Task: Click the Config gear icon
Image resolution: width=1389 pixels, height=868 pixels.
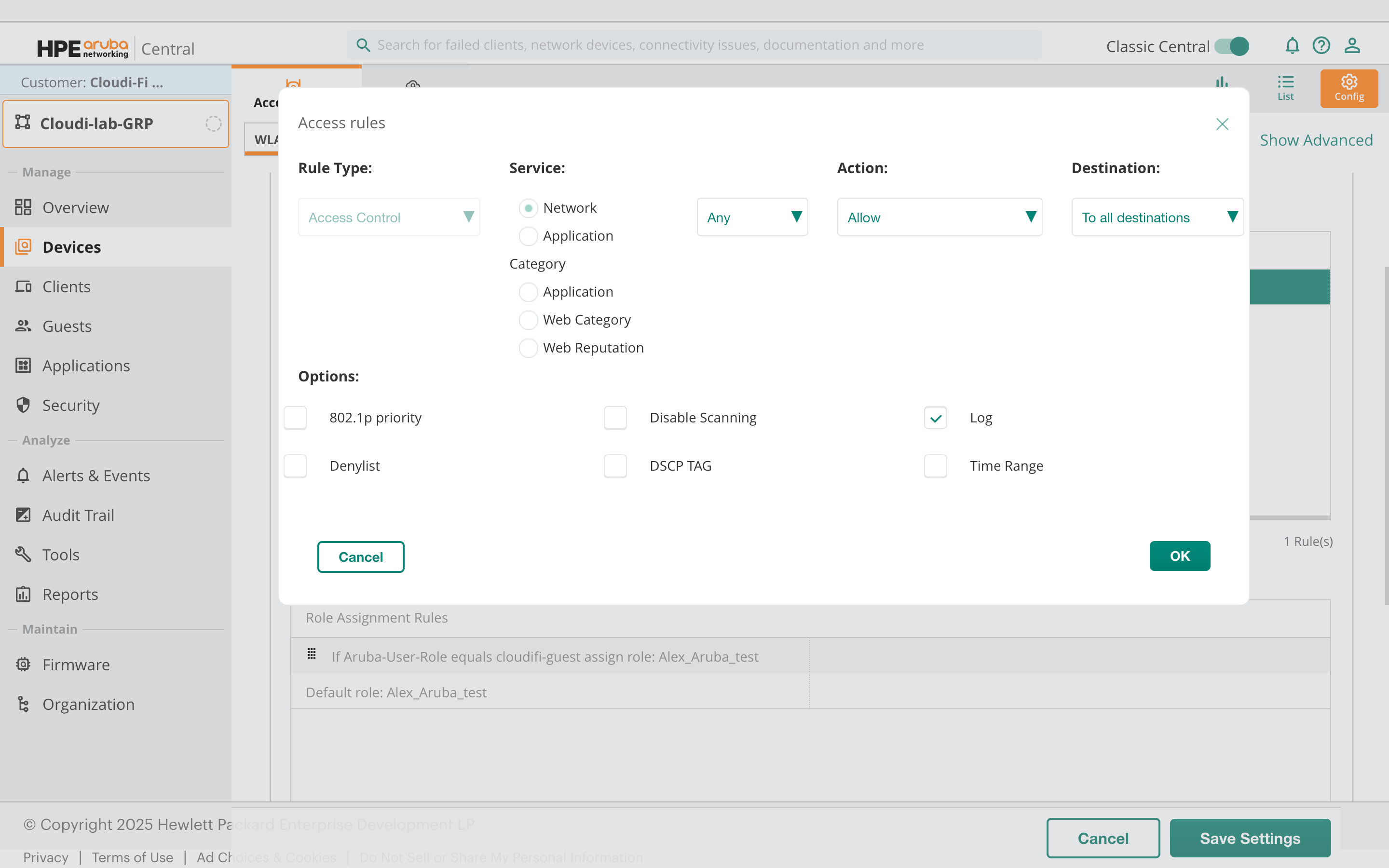Action: [1348, 88]
